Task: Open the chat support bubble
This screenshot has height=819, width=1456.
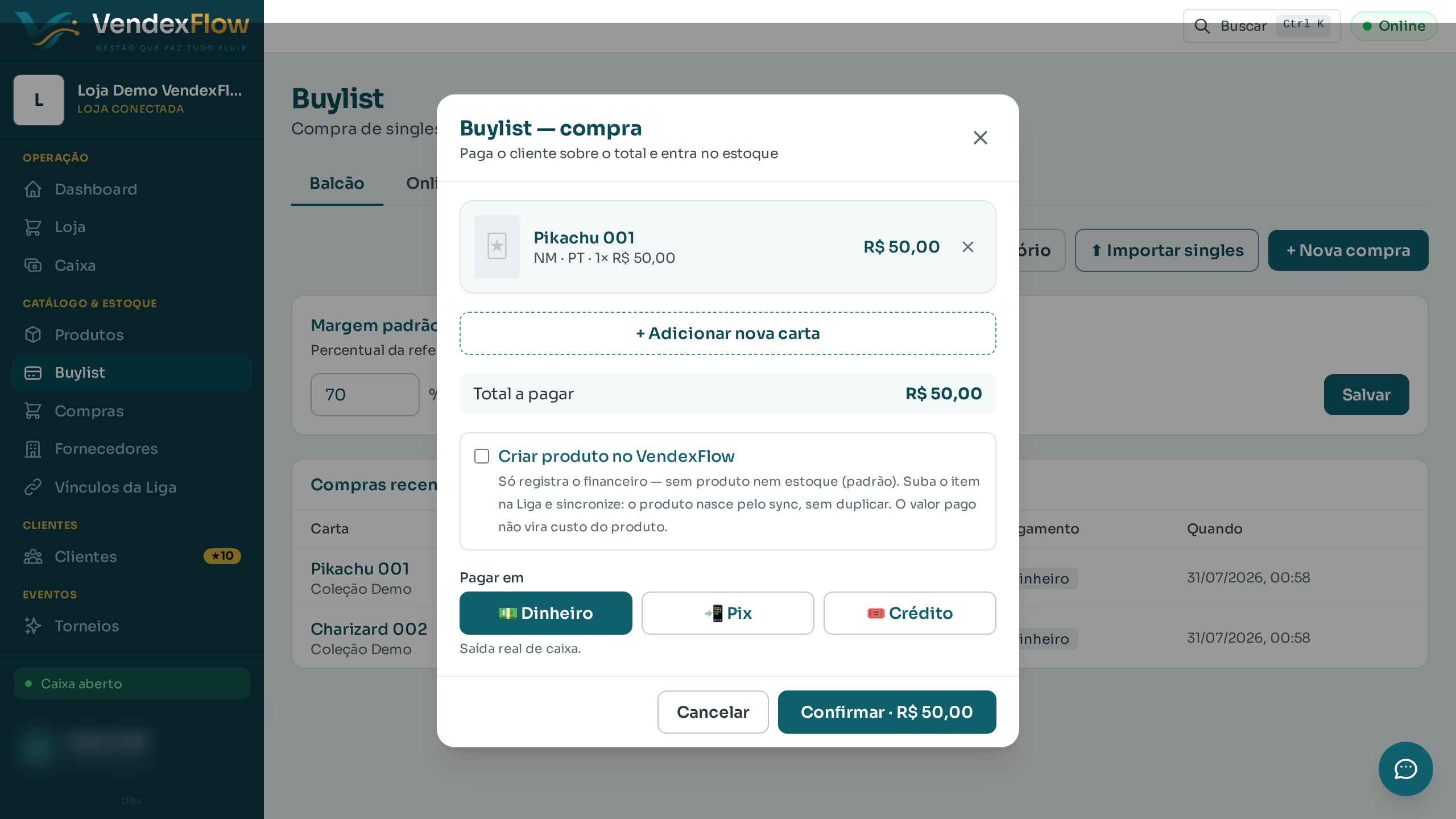Action: pyautogui.click(x=1405, y=769)
